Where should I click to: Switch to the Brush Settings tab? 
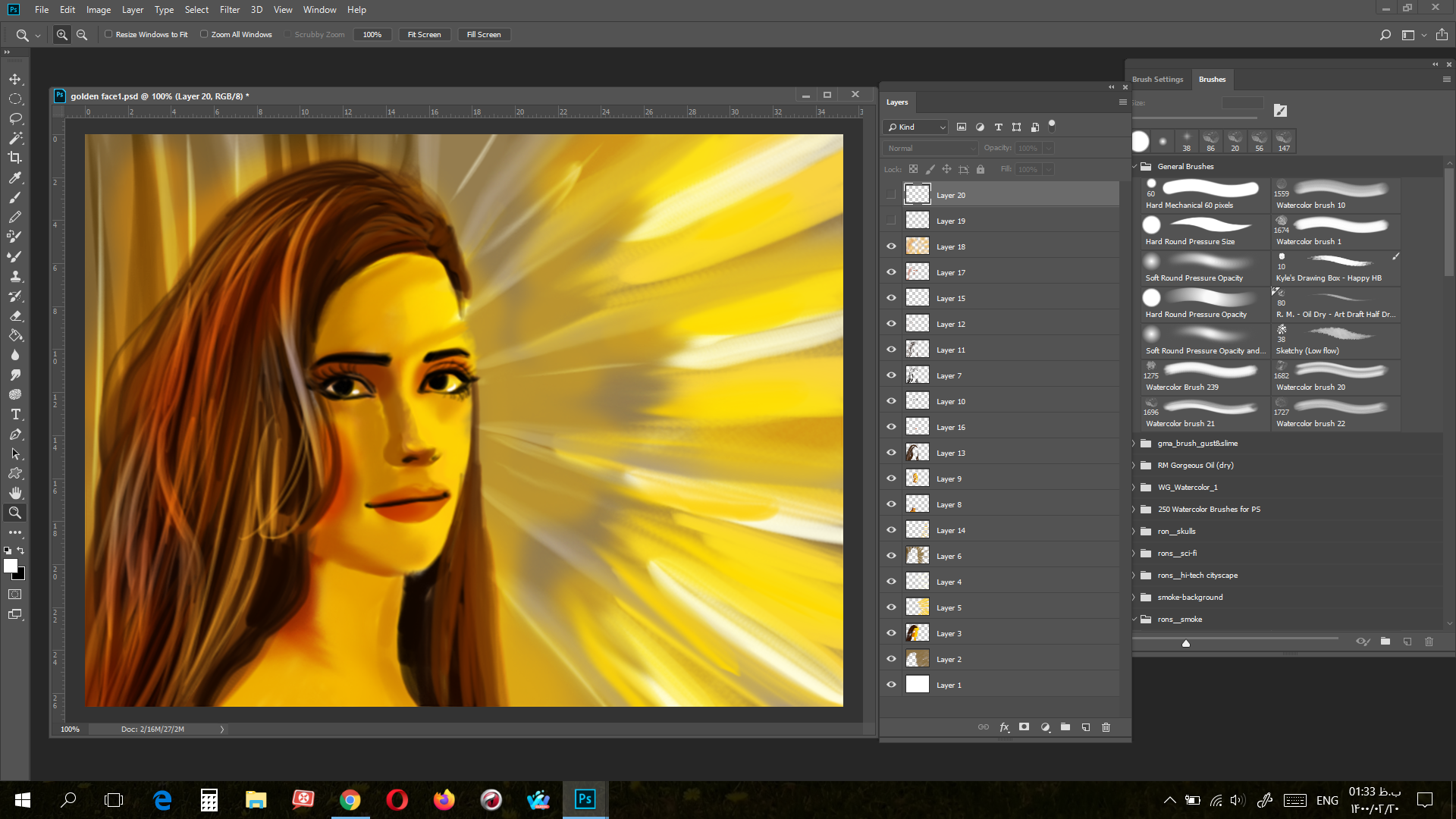[1157, 79]
